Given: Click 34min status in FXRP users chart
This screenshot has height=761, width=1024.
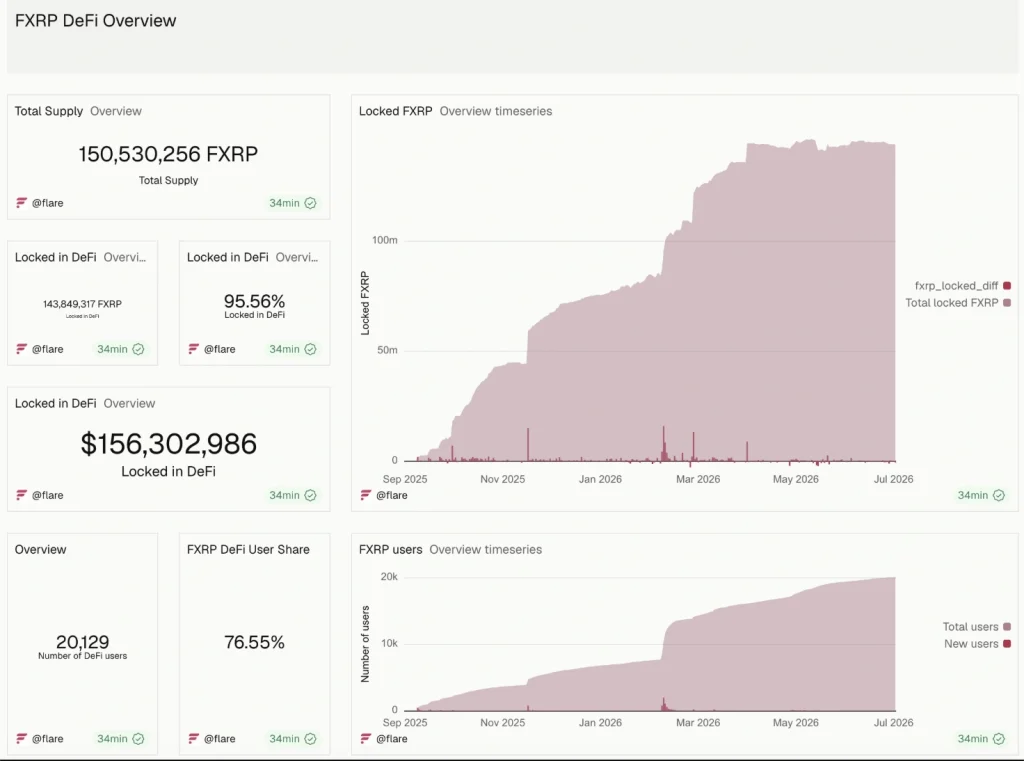Looking at the screenshot, I should point(972,739).
